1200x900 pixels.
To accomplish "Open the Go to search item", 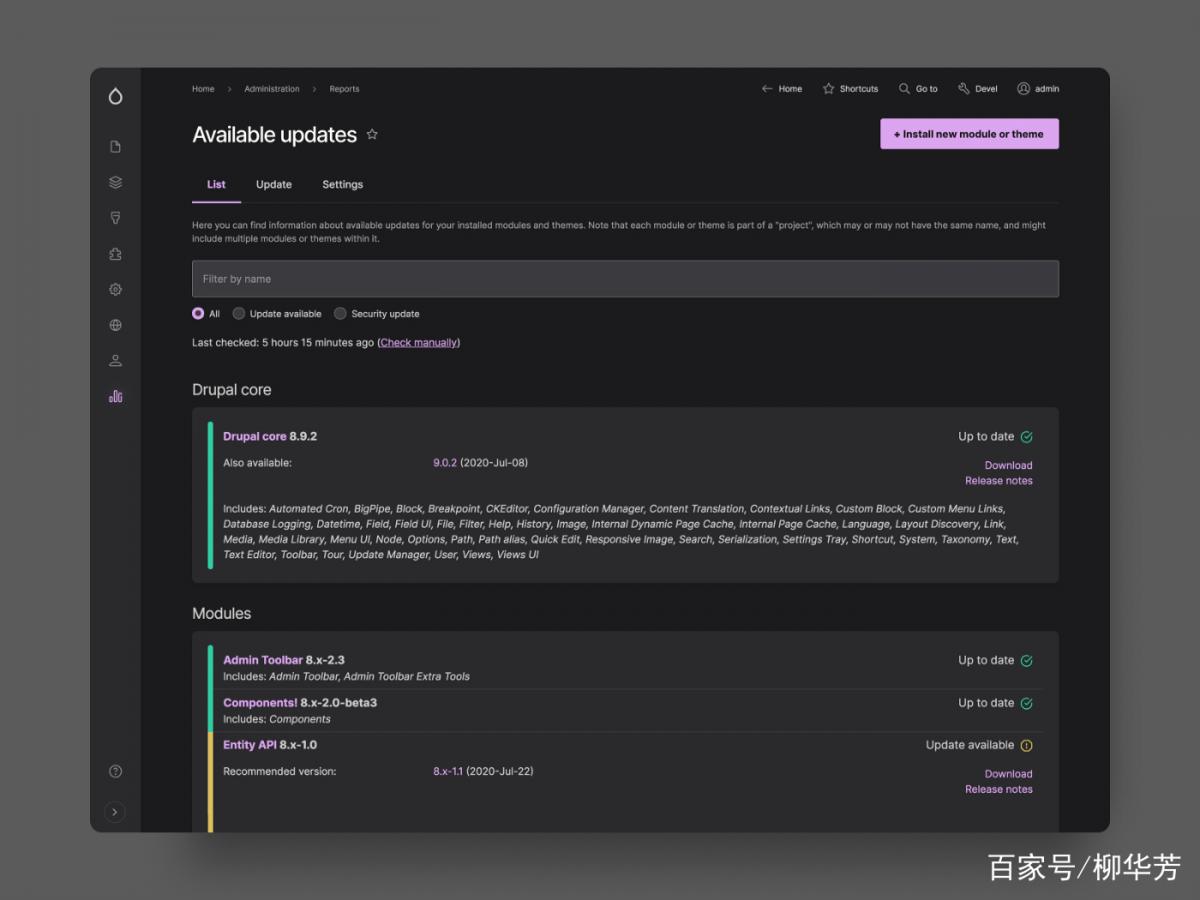I will point(918,89).
